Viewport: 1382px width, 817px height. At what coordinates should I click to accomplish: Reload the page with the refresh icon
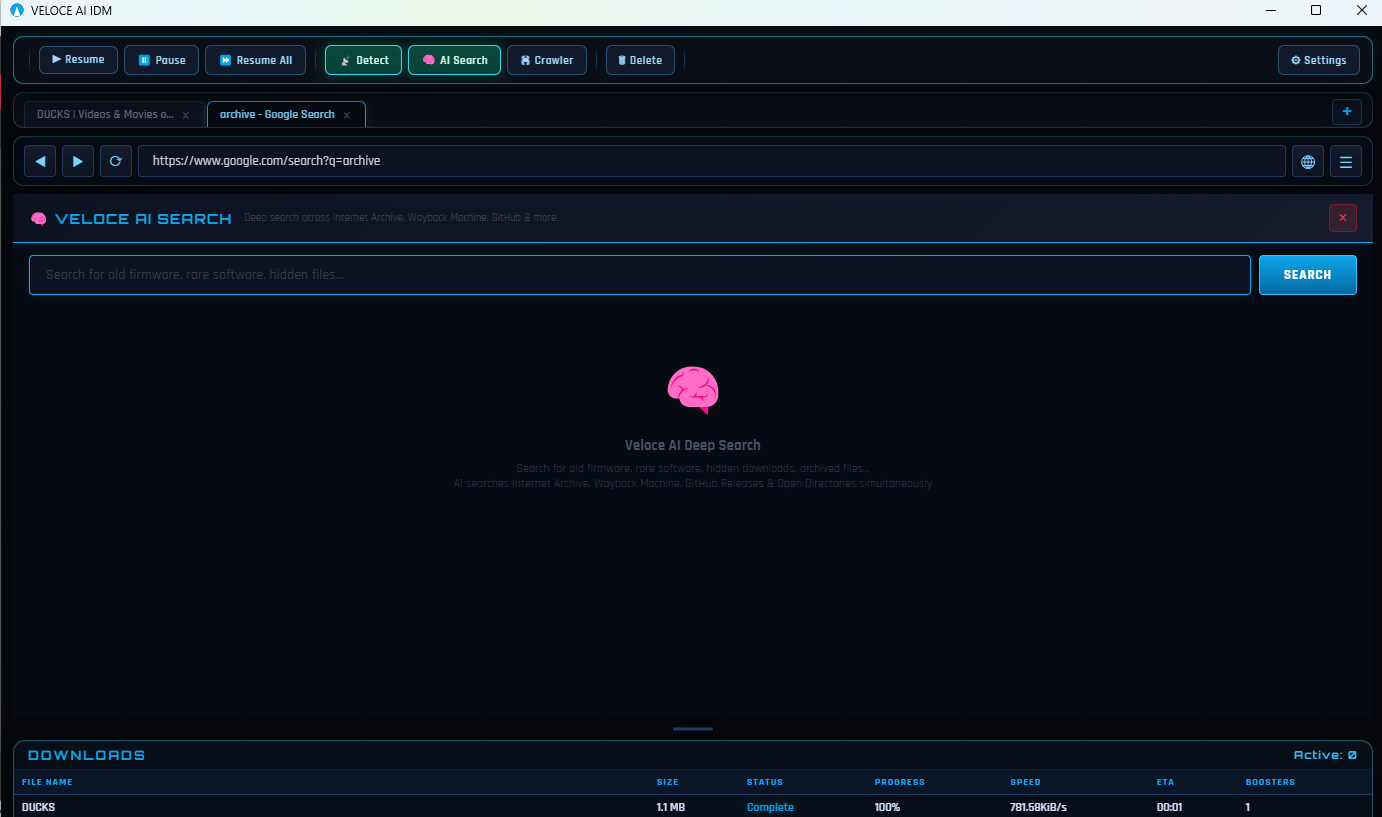pyautogui.click(x=116, y=161)
